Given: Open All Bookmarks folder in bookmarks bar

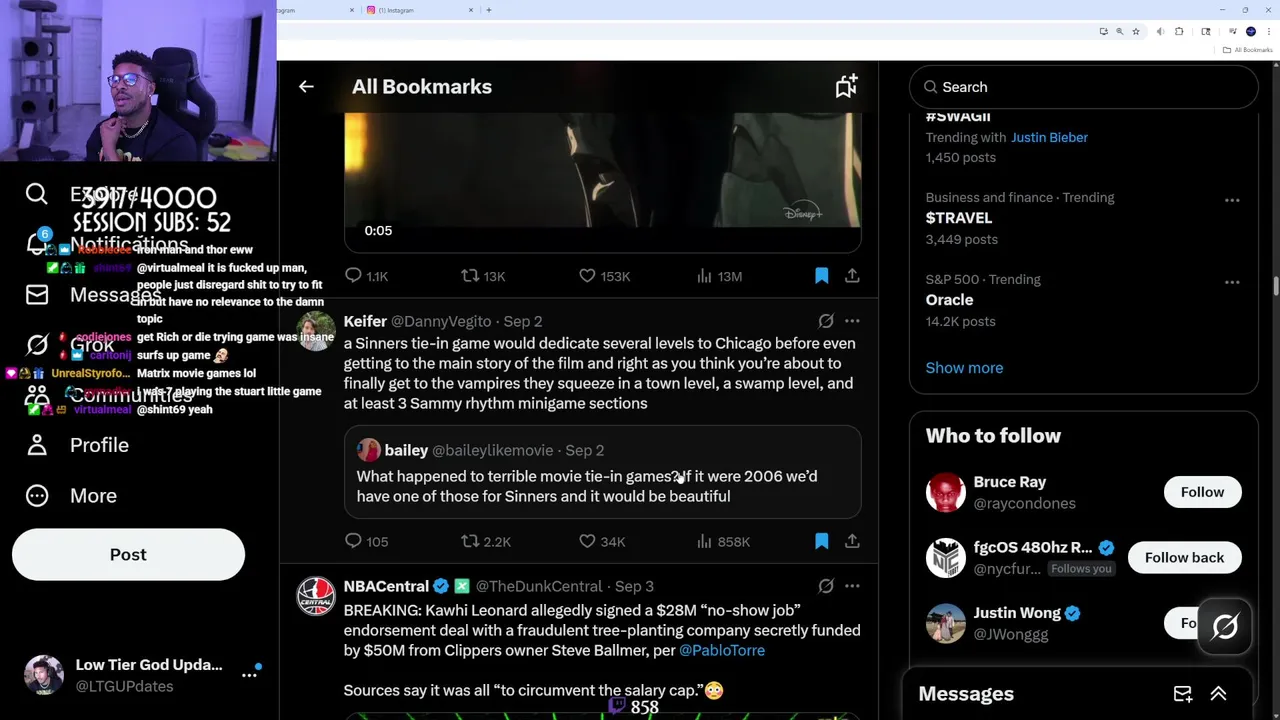Looking at the screenshot, I should click(1247, 50).
